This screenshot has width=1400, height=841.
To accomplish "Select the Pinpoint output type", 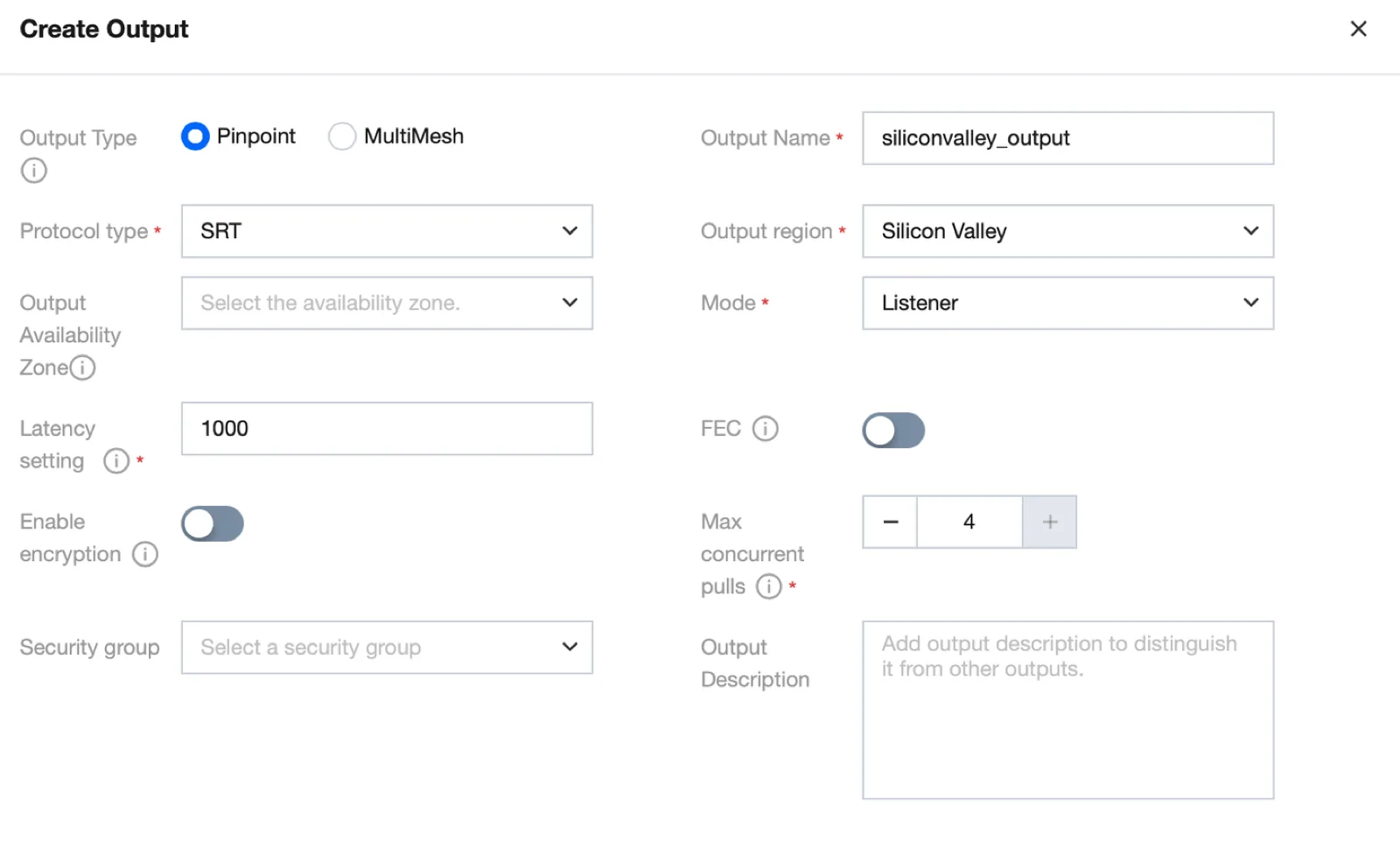I will (195, 137).
